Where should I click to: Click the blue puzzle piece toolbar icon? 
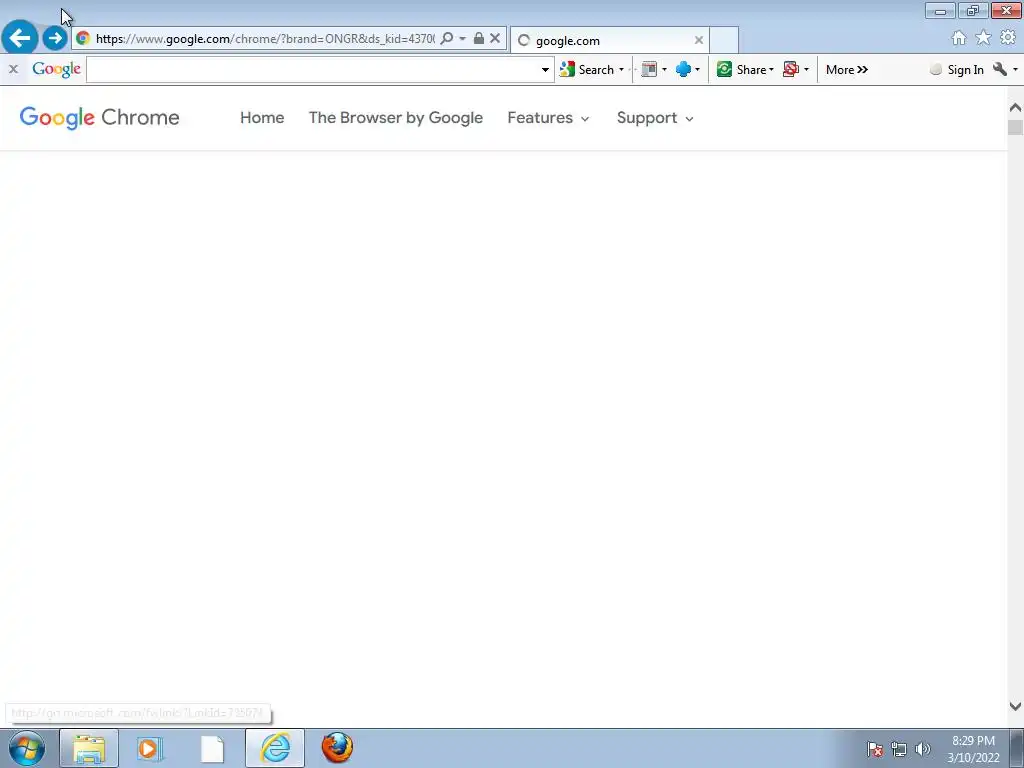[x=683, y=69]
